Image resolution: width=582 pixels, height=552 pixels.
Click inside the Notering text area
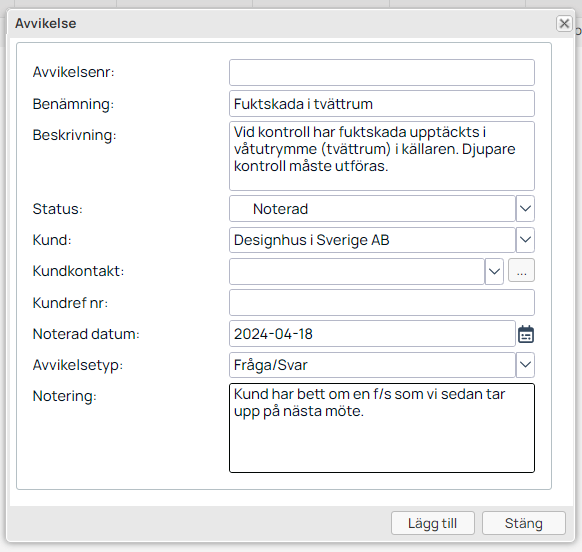382,428
